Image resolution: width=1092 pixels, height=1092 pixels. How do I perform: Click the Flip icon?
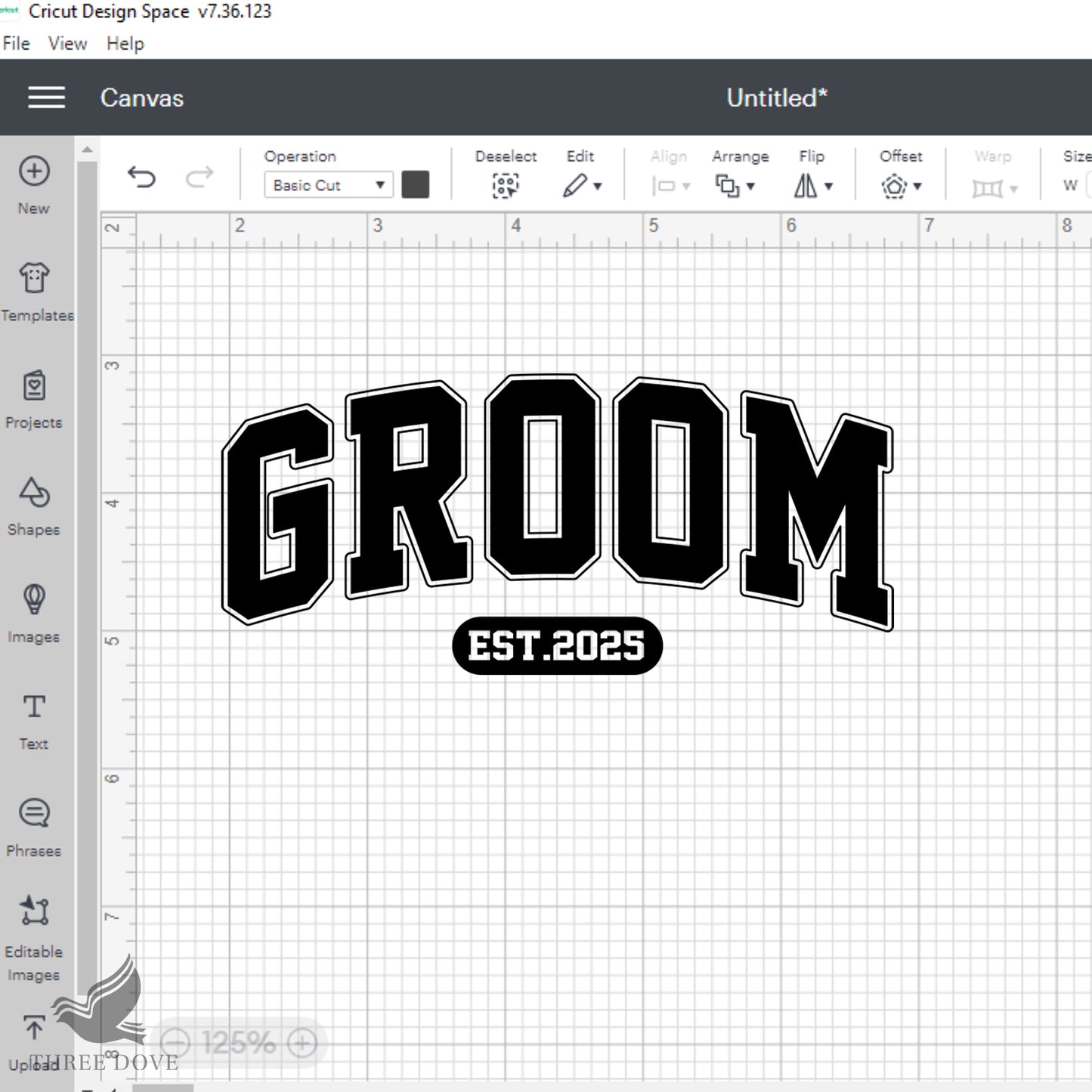pos(806,186)
